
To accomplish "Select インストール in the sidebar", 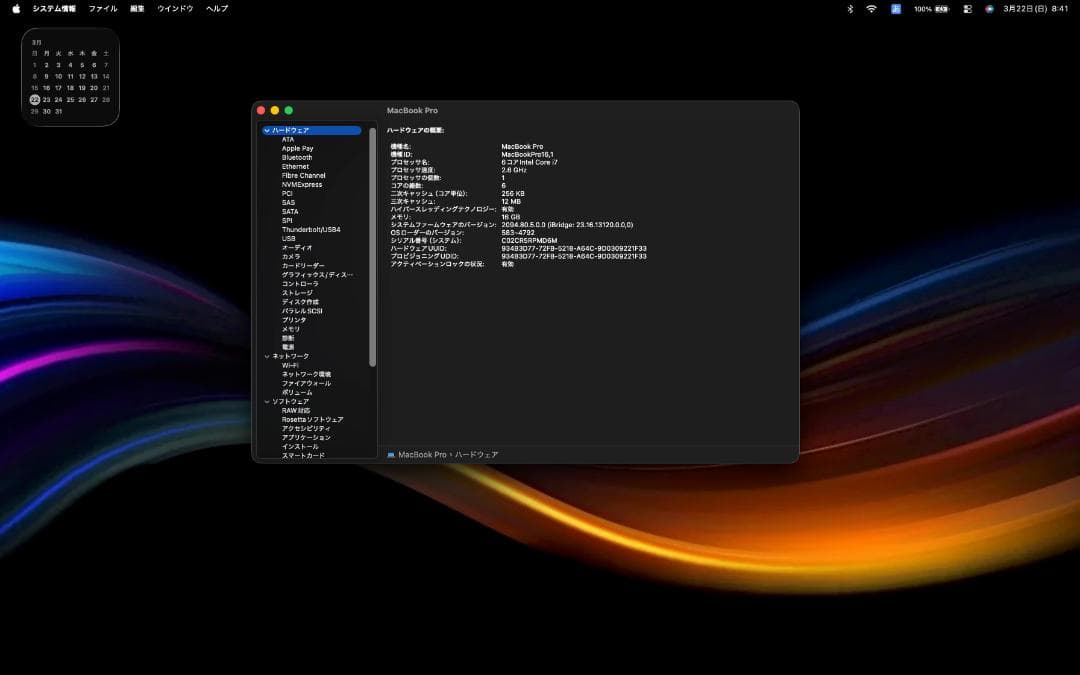I will tap(300, 446).
